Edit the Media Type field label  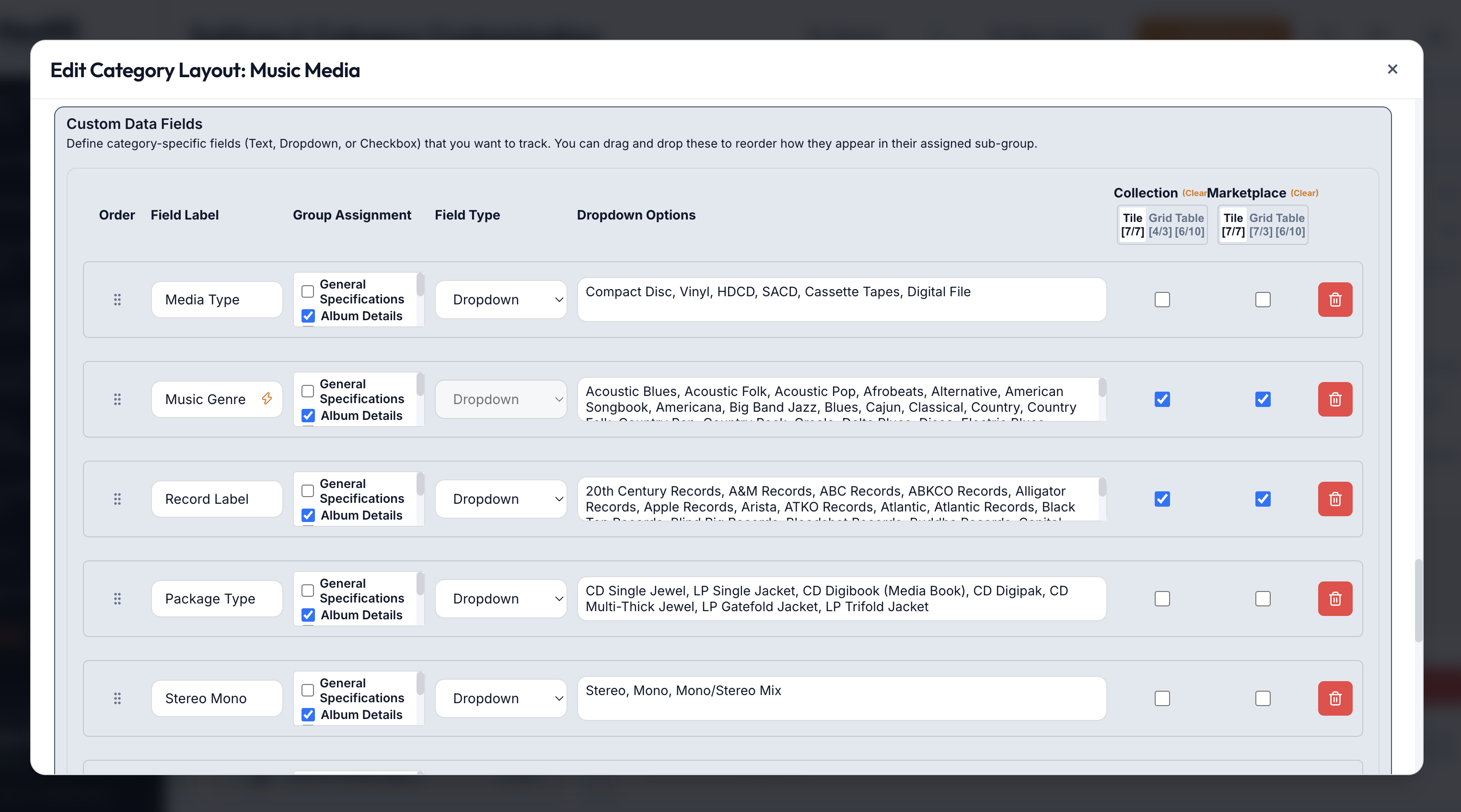coord(217,300)
